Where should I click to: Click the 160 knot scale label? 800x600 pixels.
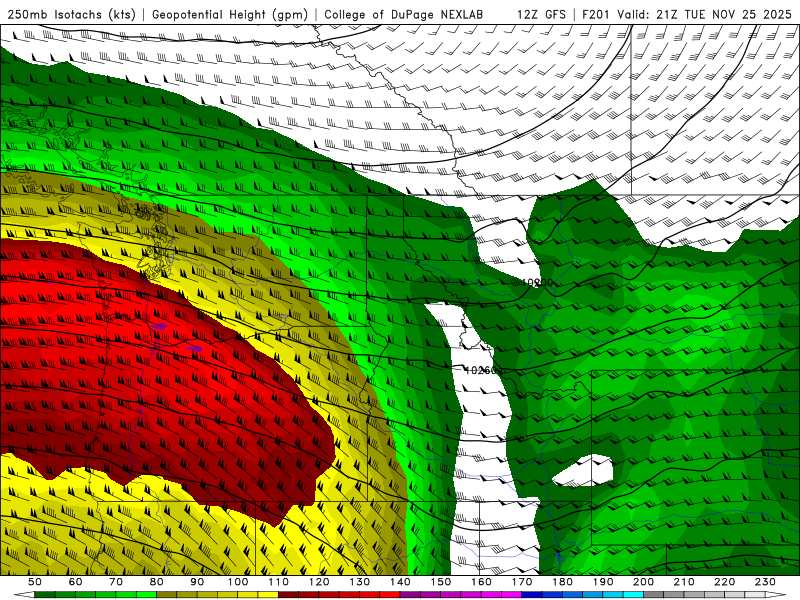point(482,582)
